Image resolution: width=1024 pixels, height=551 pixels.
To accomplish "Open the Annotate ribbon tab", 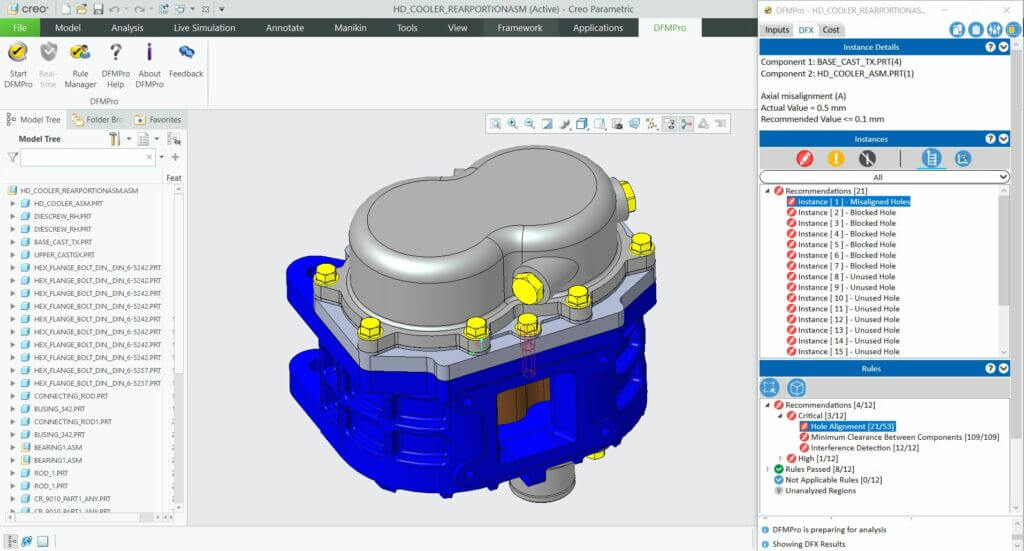I will pos(285,27).
